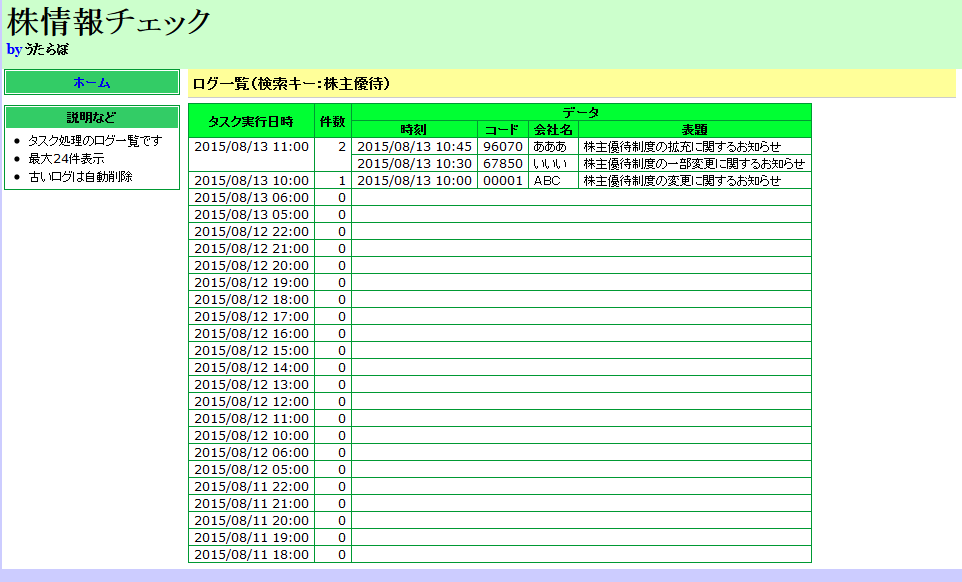Click stock code 96070 cell
This screenshot has width=962, height=582.
(502, 146)
